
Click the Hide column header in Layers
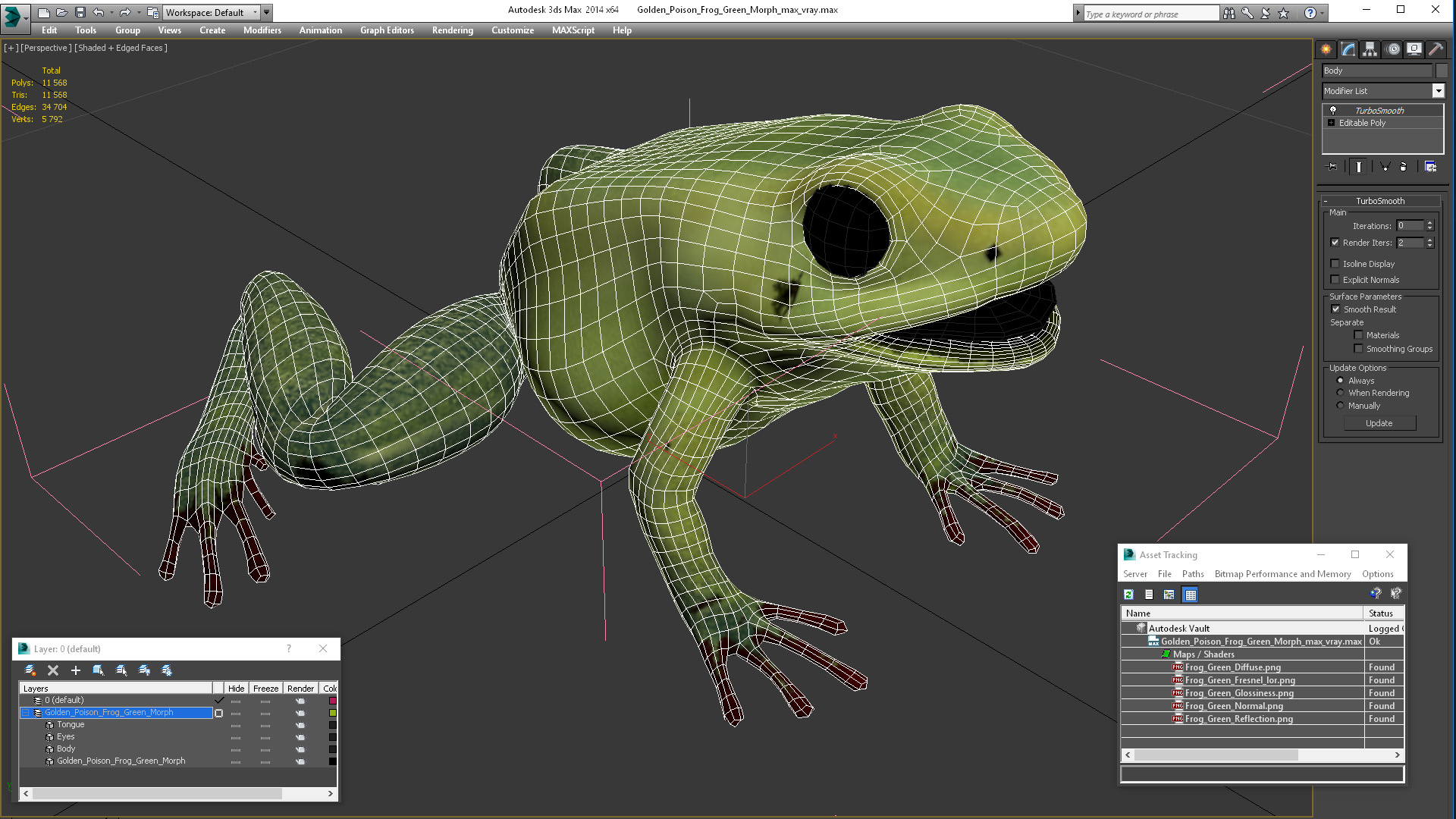pyautogui.click(x=236, y=689)
